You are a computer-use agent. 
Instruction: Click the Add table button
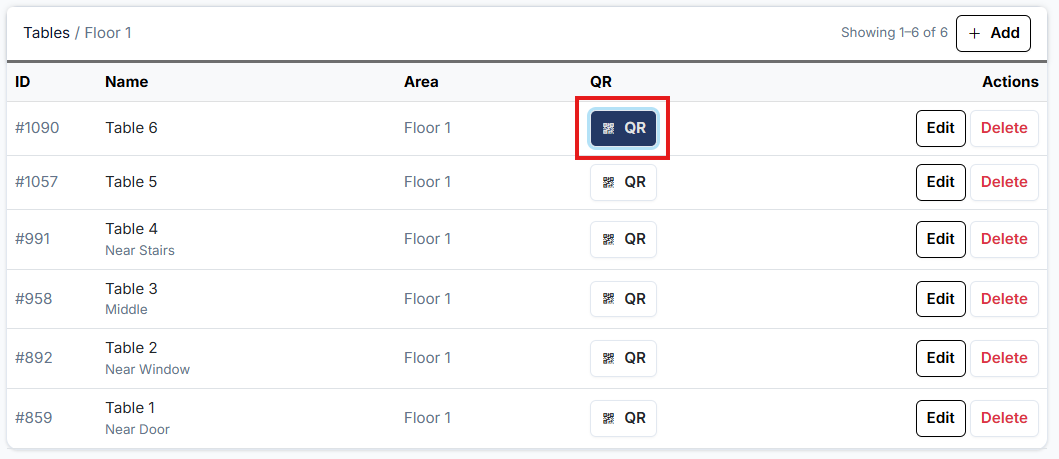tap(993, 33)
